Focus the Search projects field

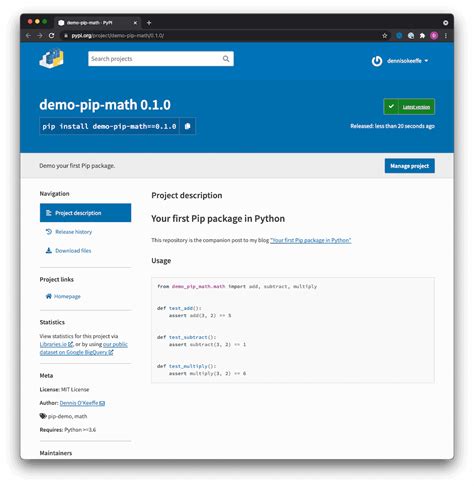[161, 59]
